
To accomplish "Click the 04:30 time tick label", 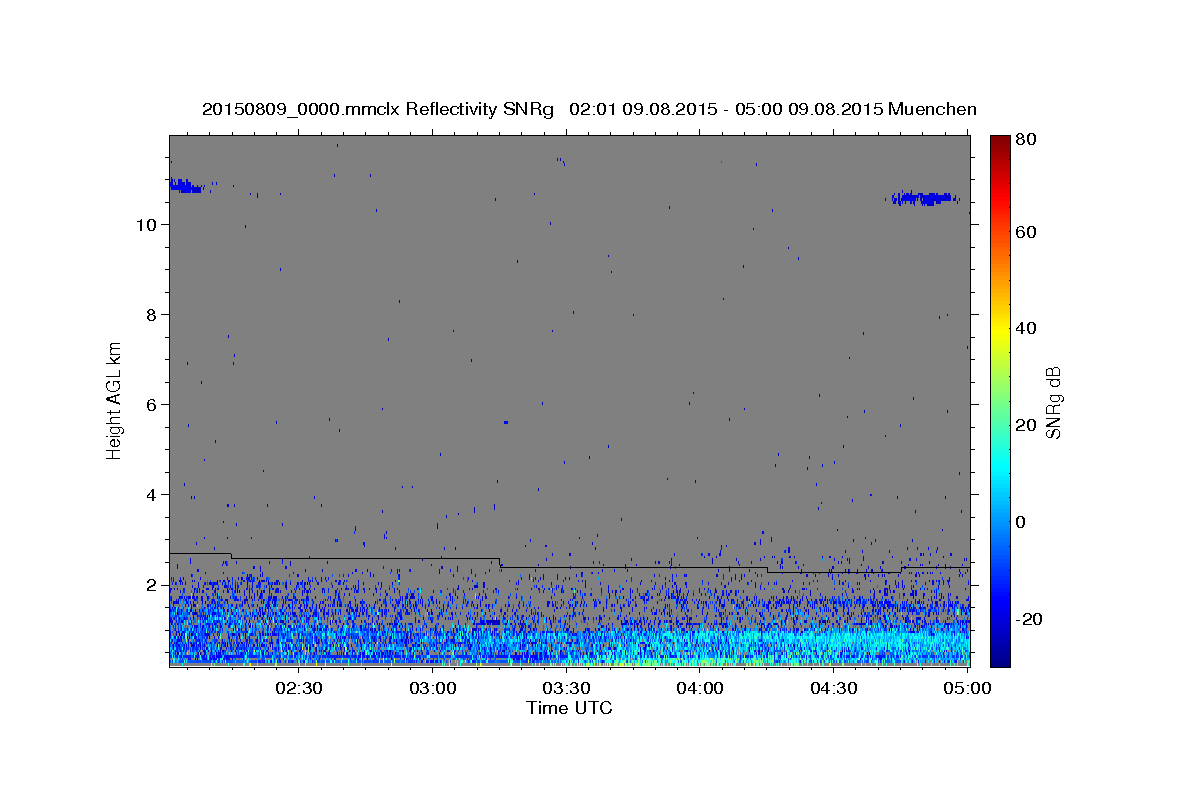I will tap(833, 688).
